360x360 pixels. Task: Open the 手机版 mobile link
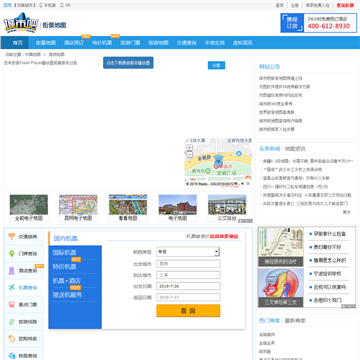coord(48,5)
